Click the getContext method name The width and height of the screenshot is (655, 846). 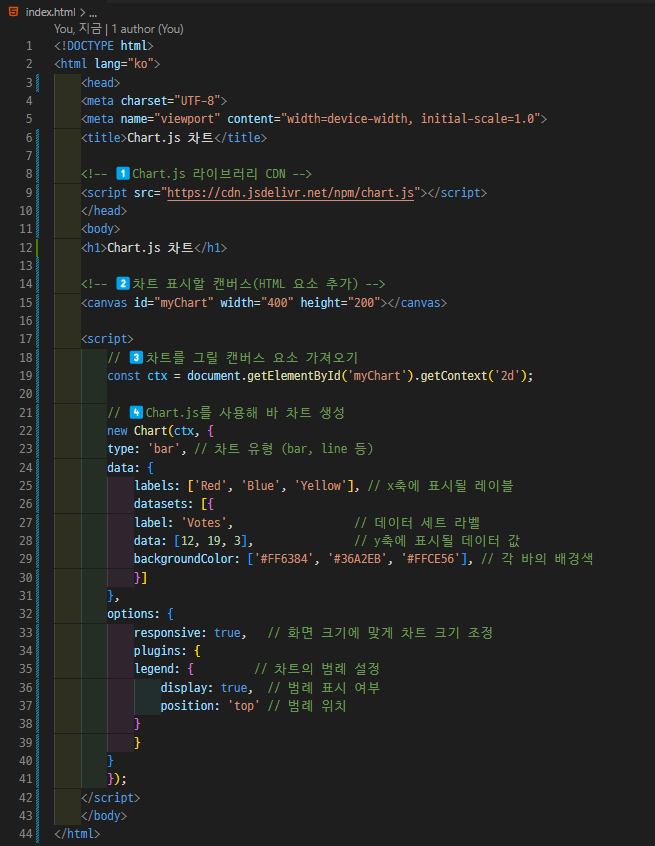click(x=453, y=376)
